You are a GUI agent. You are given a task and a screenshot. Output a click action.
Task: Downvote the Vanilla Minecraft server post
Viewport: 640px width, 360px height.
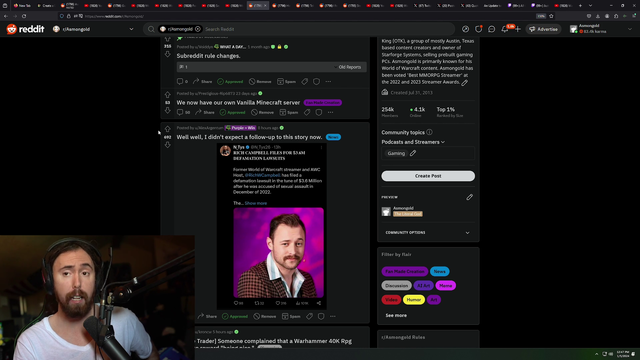click(167, 110)
